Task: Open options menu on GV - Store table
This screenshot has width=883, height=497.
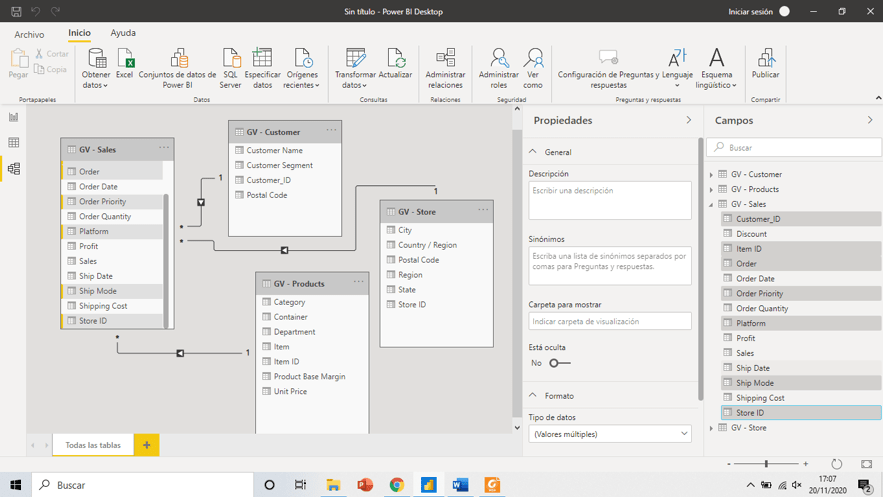Action: pyautogui.click(x=482, y=211)
